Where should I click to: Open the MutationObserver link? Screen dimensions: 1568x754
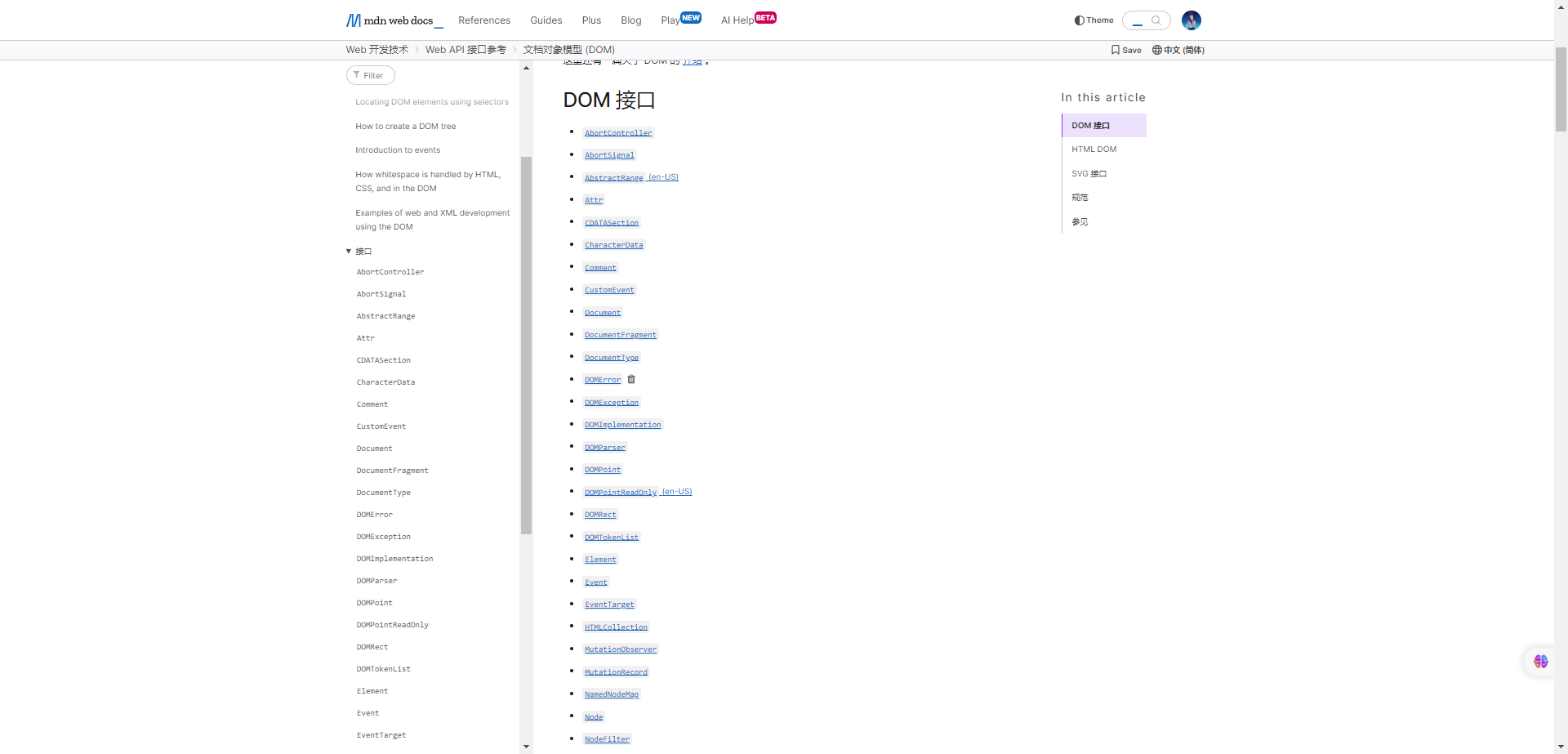pyautogui.click(x=620, y=649)
